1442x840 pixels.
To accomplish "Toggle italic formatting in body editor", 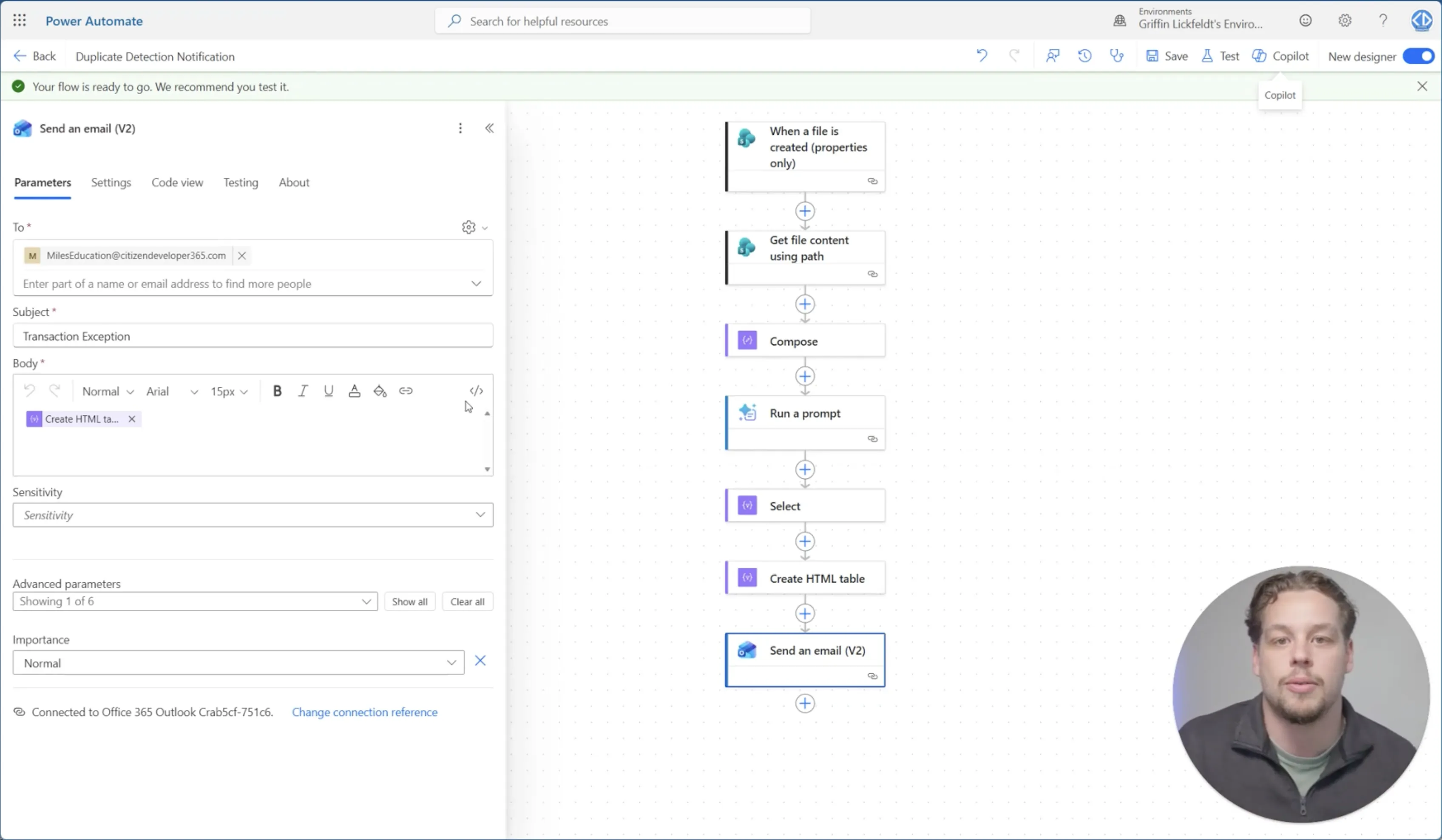I will point(303,391).
